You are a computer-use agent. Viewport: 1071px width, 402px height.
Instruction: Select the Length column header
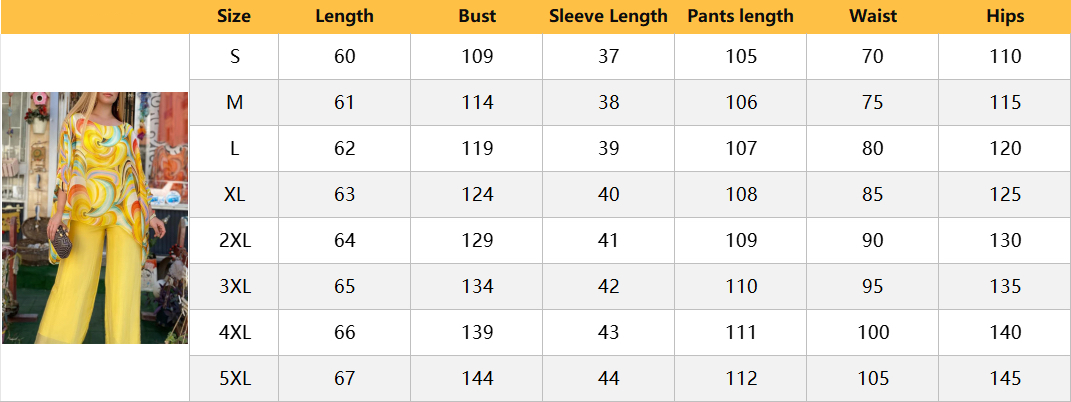[344, 16]
